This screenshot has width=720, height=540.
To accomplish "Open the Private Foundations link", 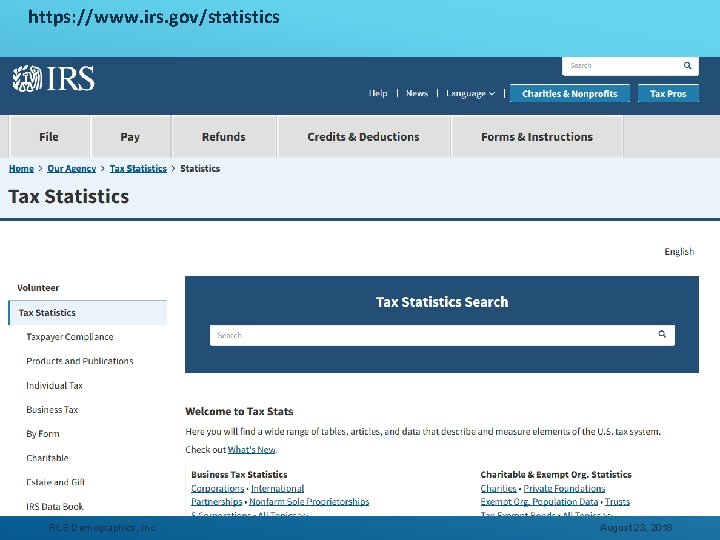I will [x=564, y=488].
